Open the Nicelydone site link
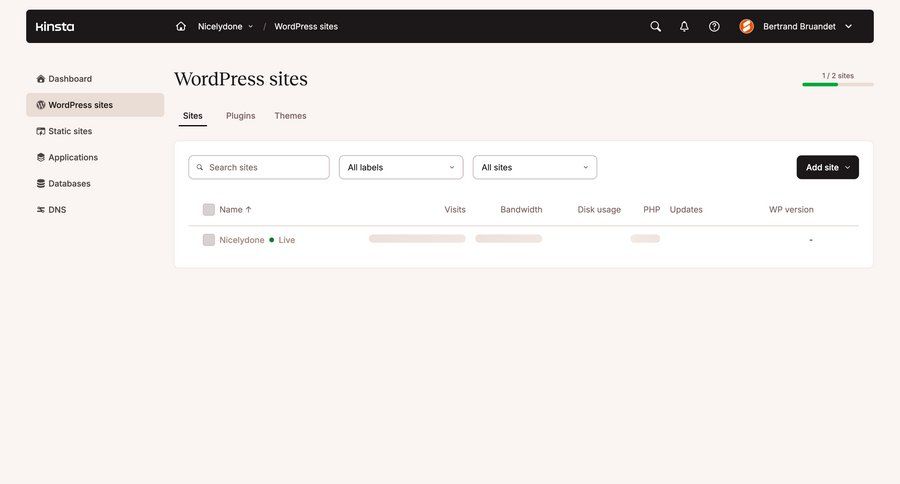 242,240
